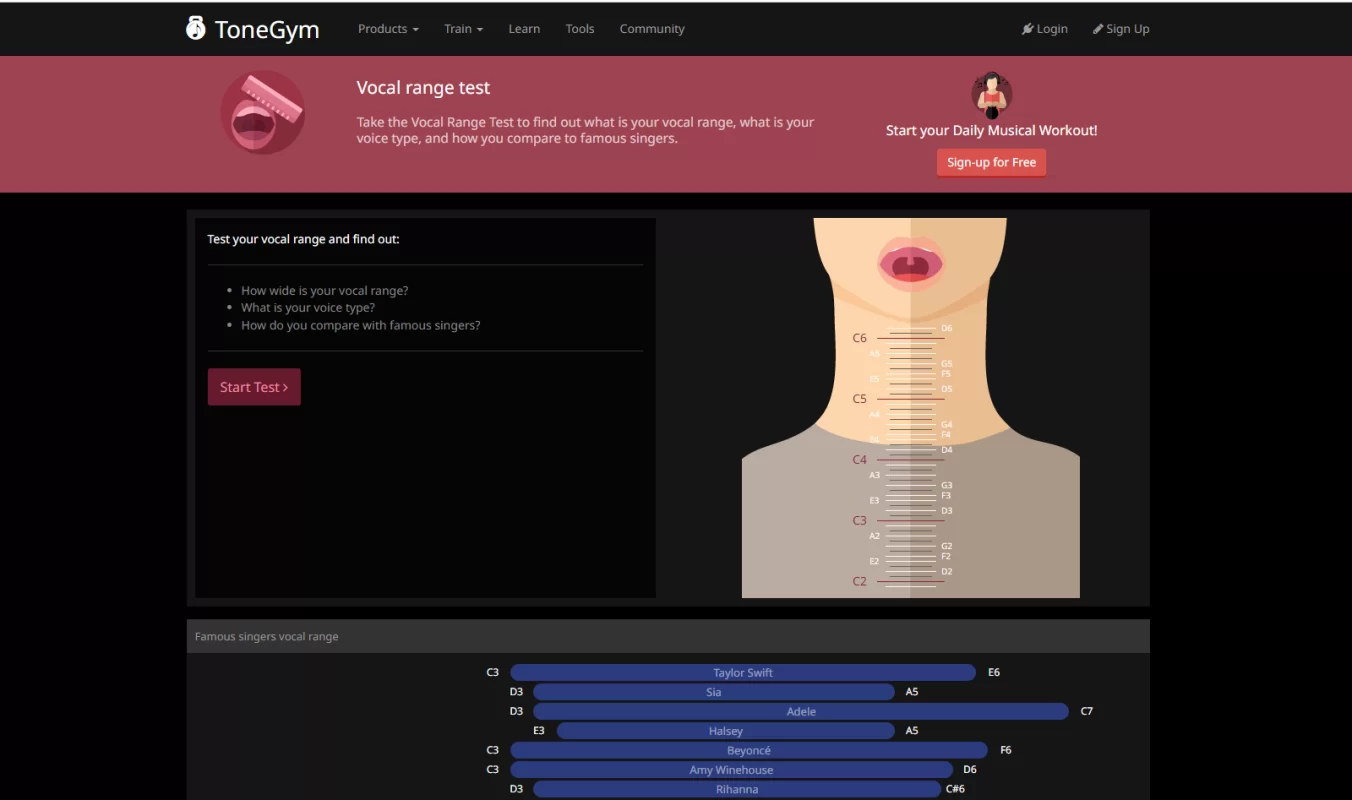Start the vocal range test
This screenshot has width=1352, height=800.
[x=254, y=387]
